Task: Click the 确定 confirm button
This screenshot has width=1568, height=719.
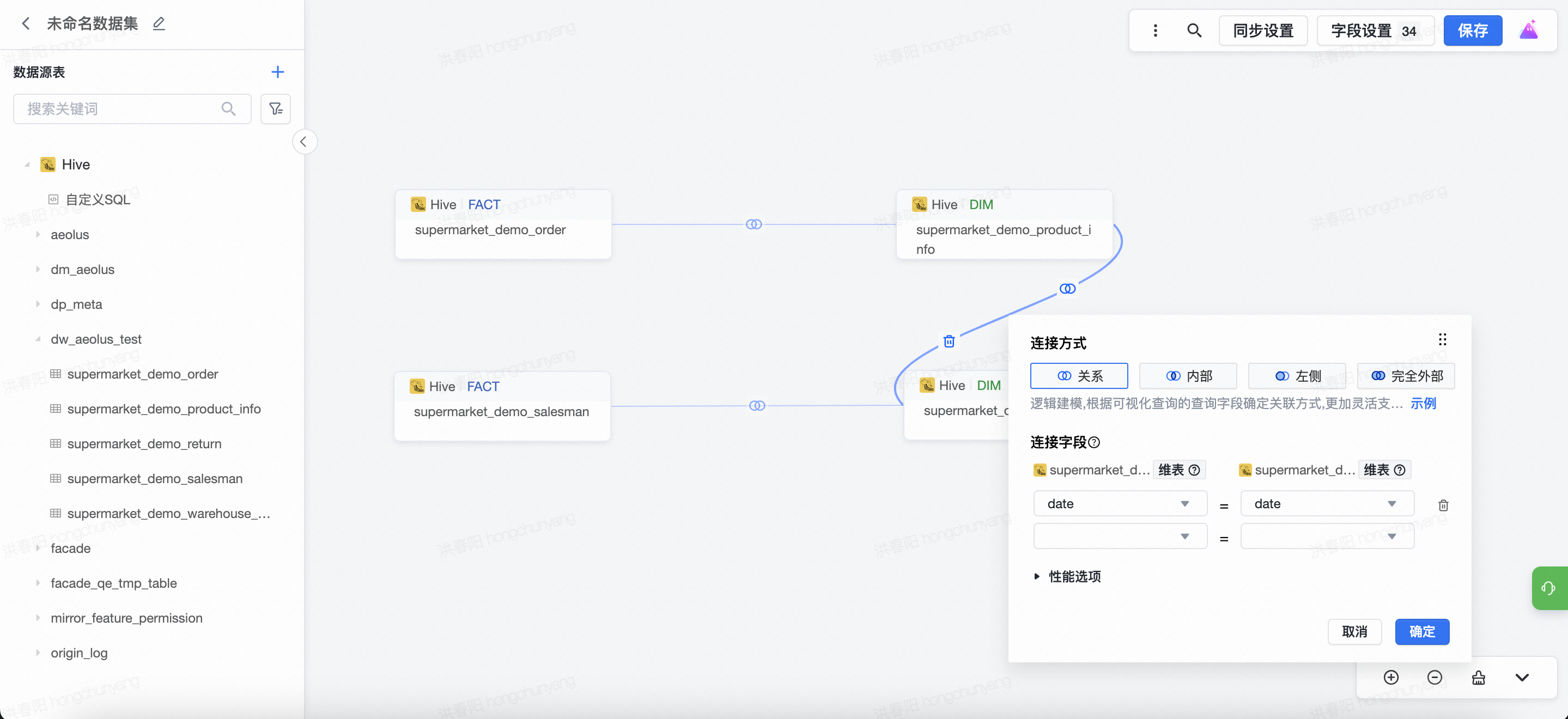Action: pos(1421,631)
